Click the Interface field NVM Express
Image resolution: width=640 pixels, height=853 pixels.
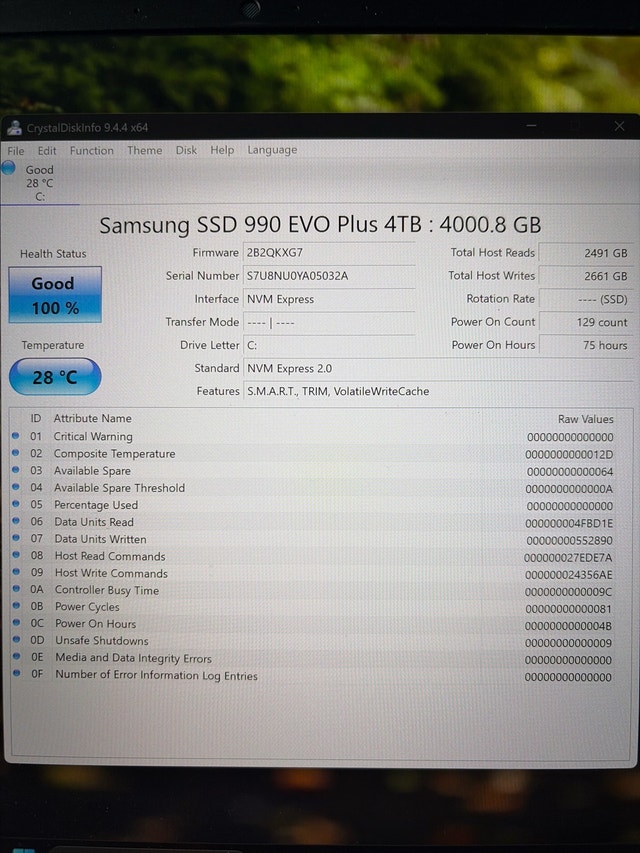coord(329,299)
